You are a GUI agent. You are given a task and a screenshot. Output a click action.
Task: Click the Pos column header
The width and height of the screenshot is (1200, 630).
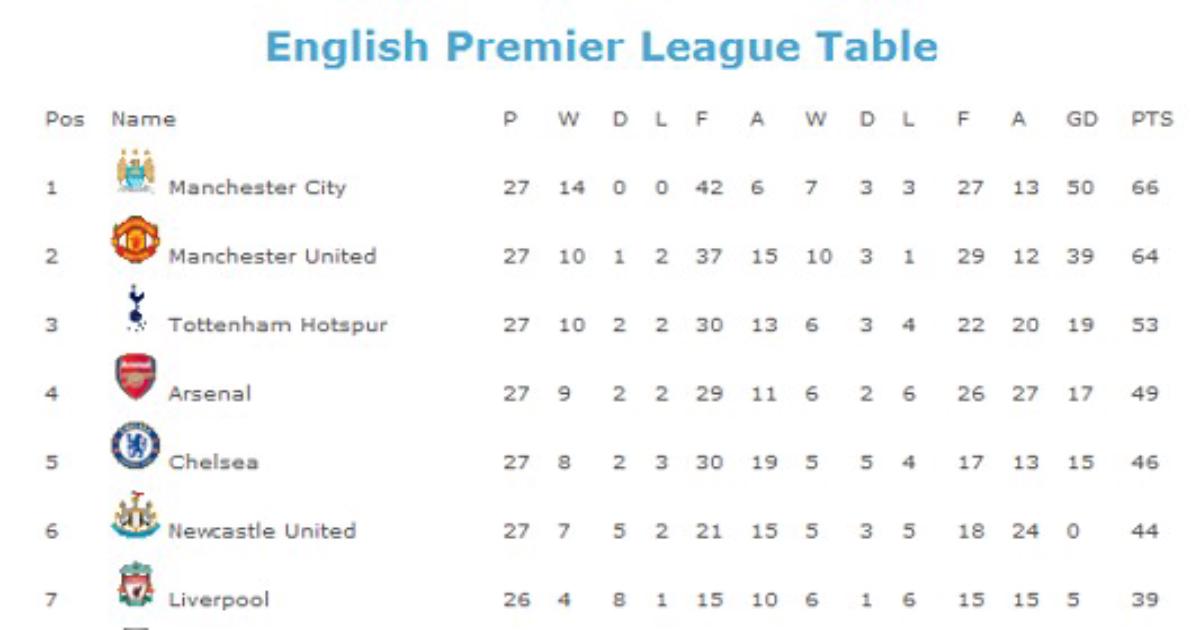click(x=65, y=119)
